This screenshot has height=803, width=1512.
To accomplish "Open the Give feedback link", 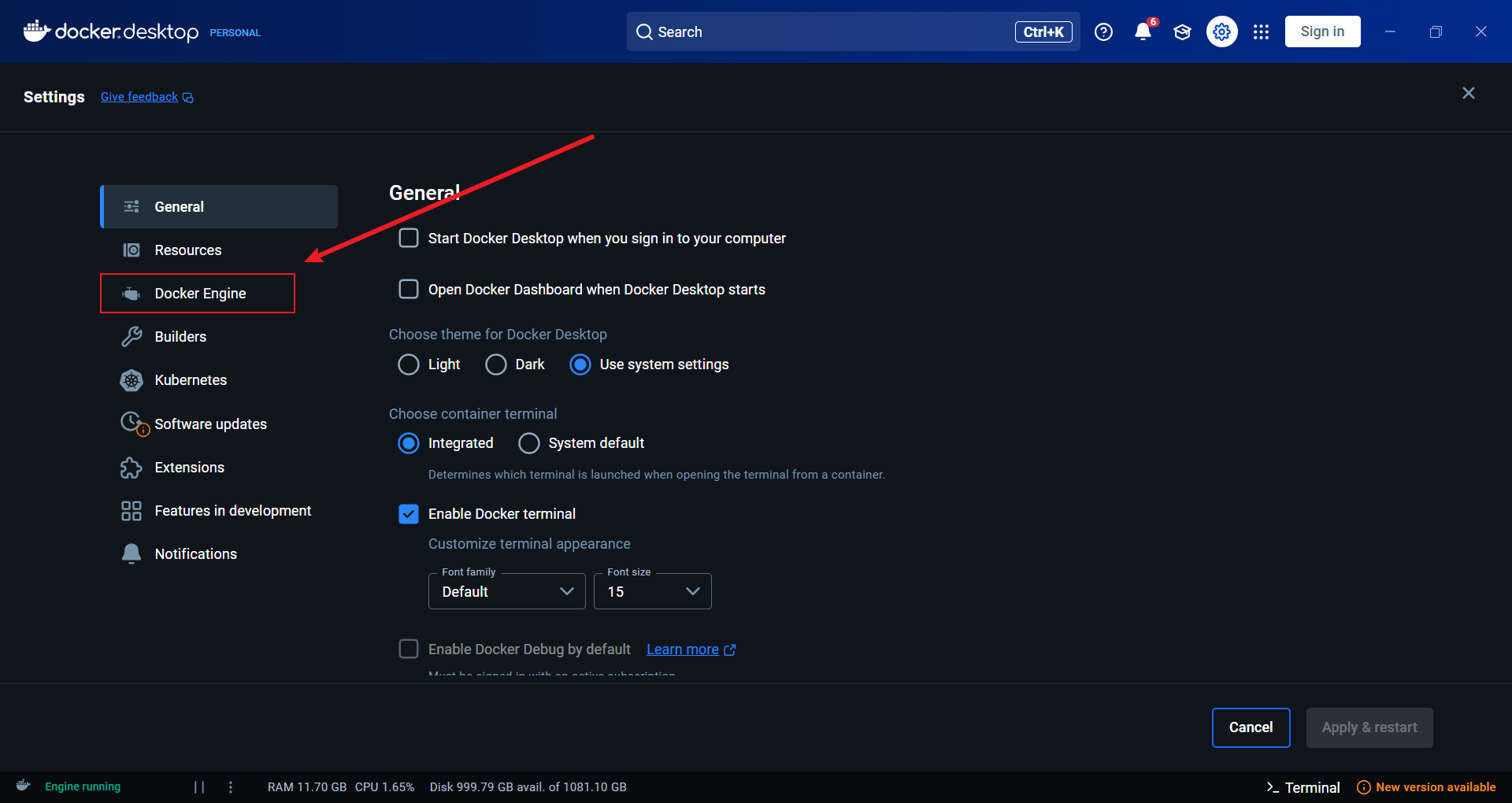I will (139, 97).
